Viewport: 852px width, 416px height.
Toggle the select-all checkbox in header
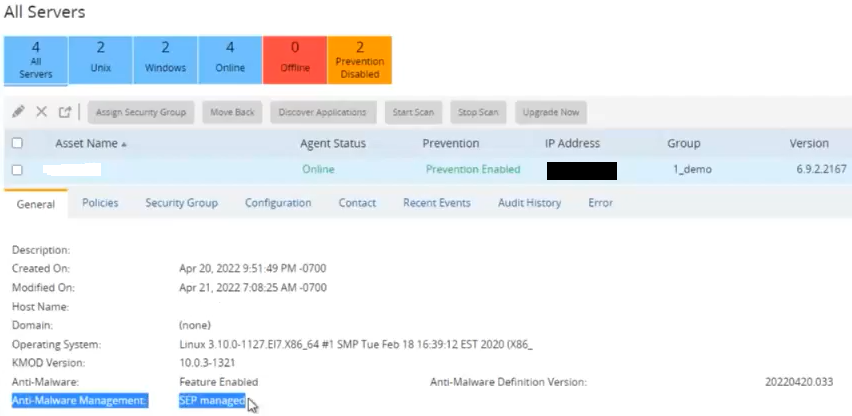(x=16, y=144)
